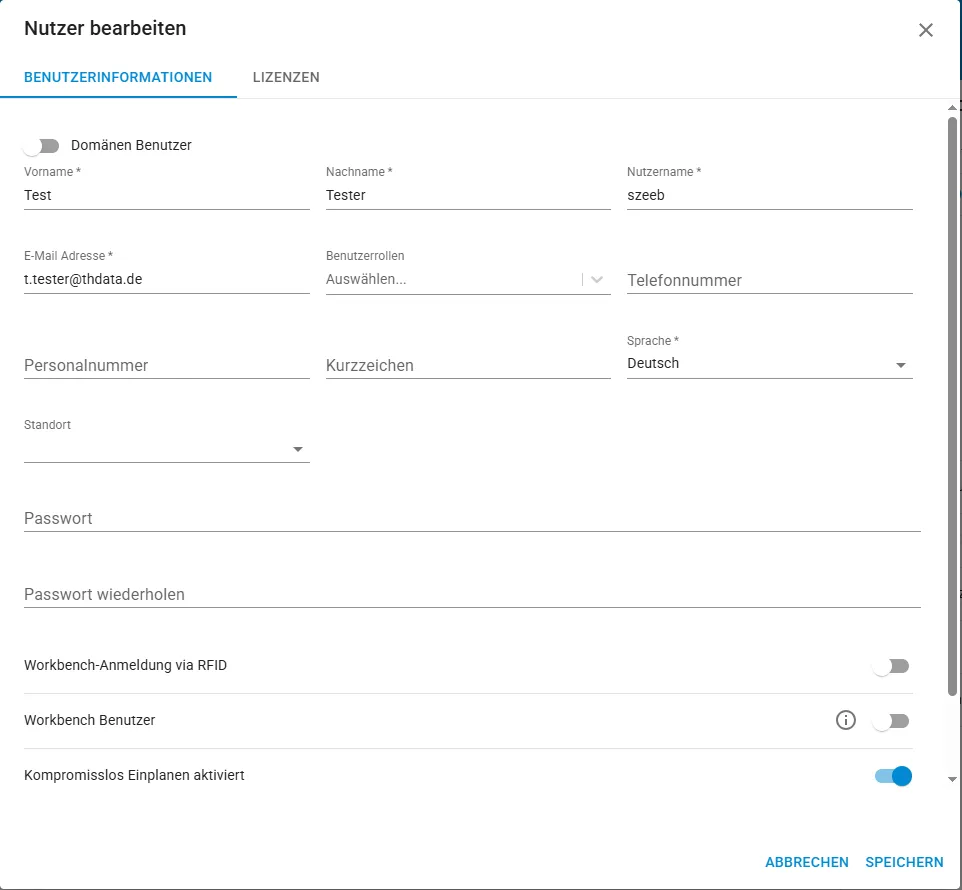Select the Telefonnummer input field
The height and width of the screenshot is (890, 962).
pos(769,280)
